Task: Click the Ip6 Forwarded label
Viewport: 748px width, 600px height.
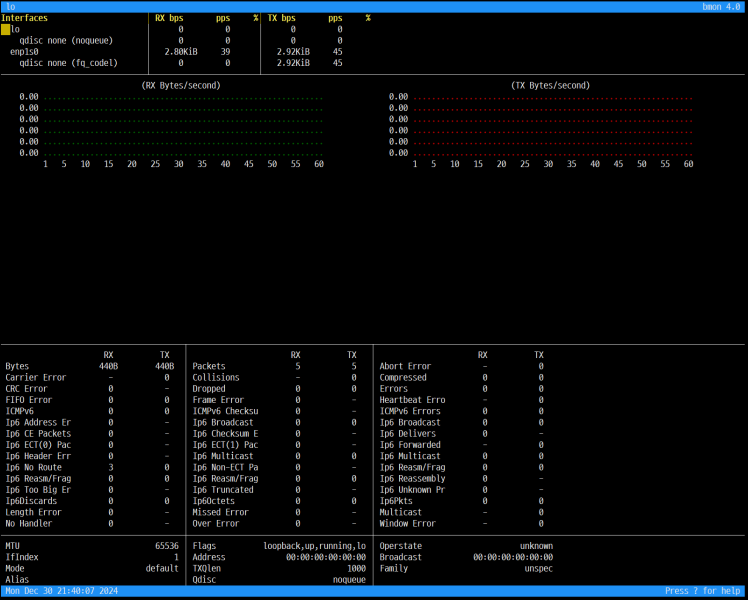Action: [410, 445]
